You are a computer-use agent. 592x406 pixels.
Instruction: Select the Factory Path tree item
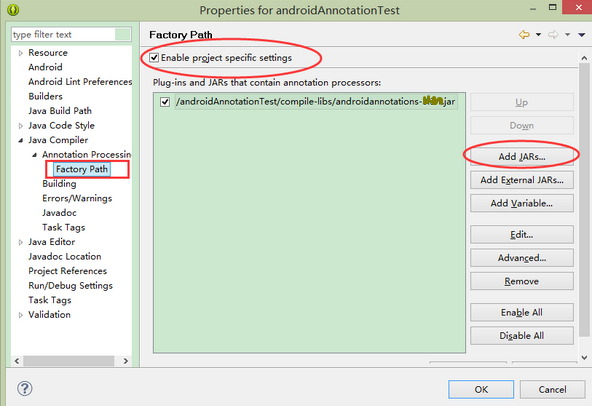(x=82, y=169)
